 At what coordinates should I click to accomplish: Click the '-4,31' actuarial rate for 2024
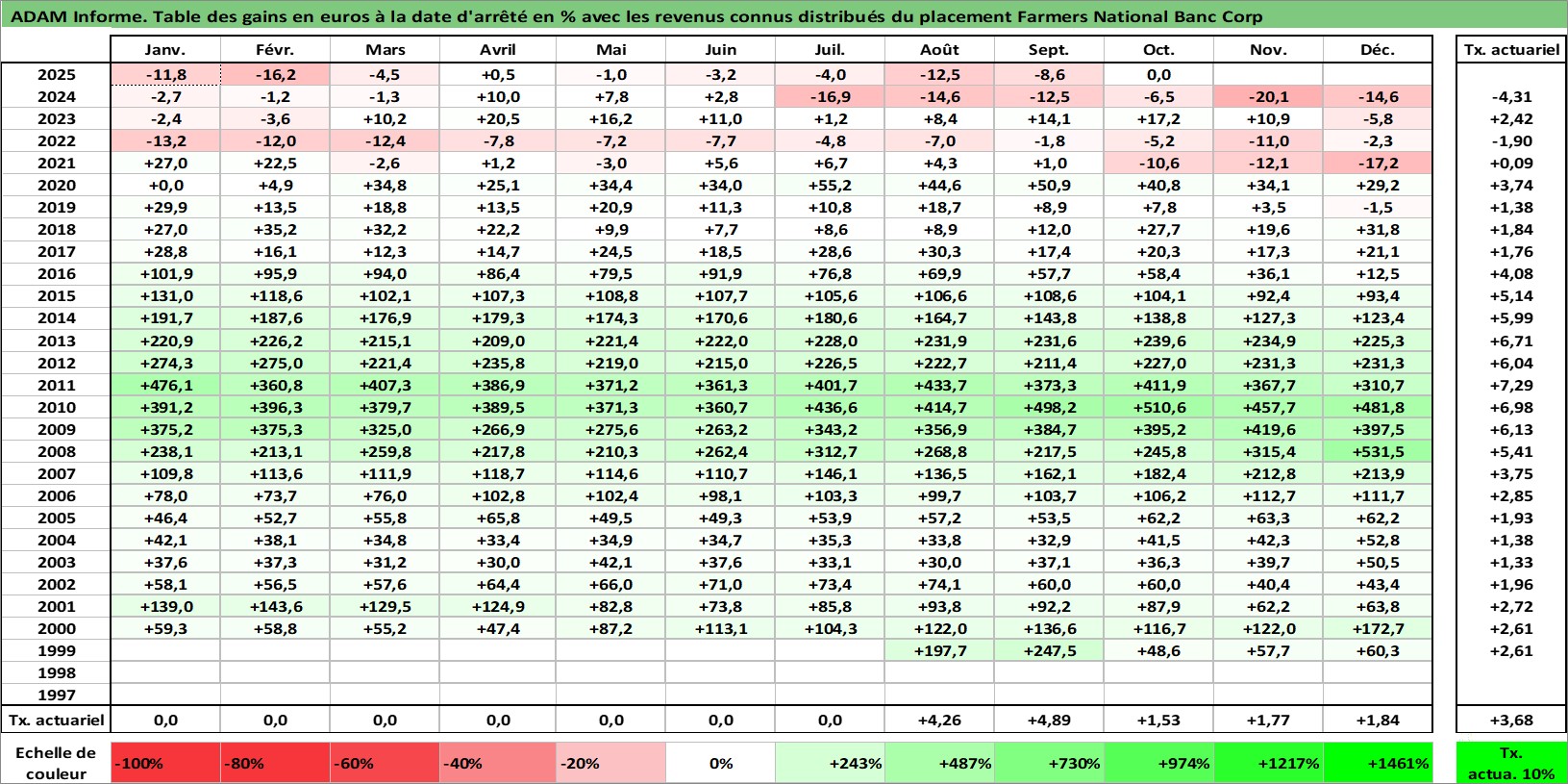(1511, 96)
